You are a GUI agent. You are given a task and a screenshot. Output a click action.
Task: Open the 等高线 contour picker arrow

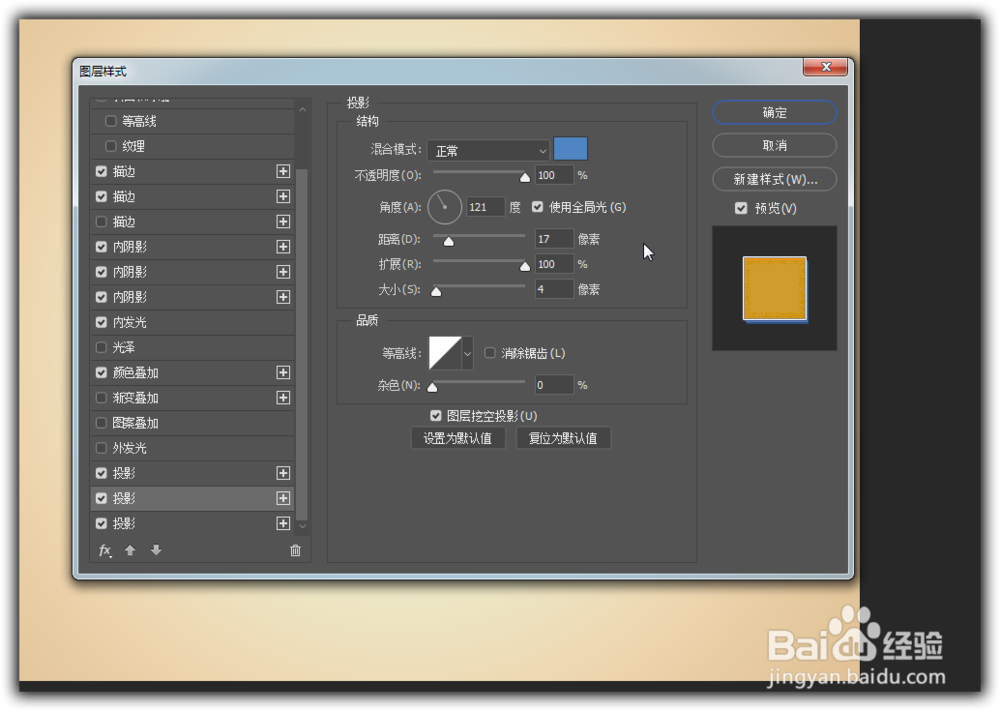pyautogui.click(x=467, y=353)
